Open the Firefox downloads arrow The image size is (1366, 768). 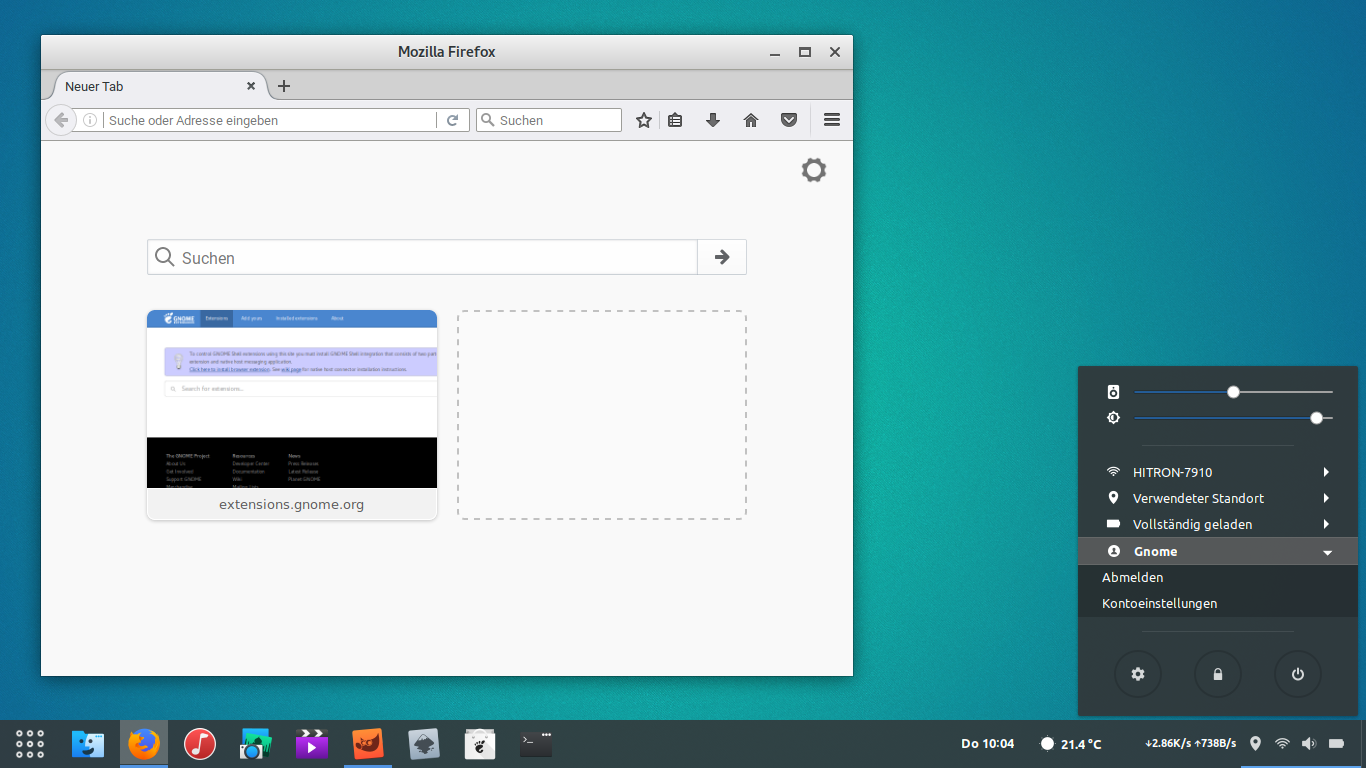[x=713, y=120]
